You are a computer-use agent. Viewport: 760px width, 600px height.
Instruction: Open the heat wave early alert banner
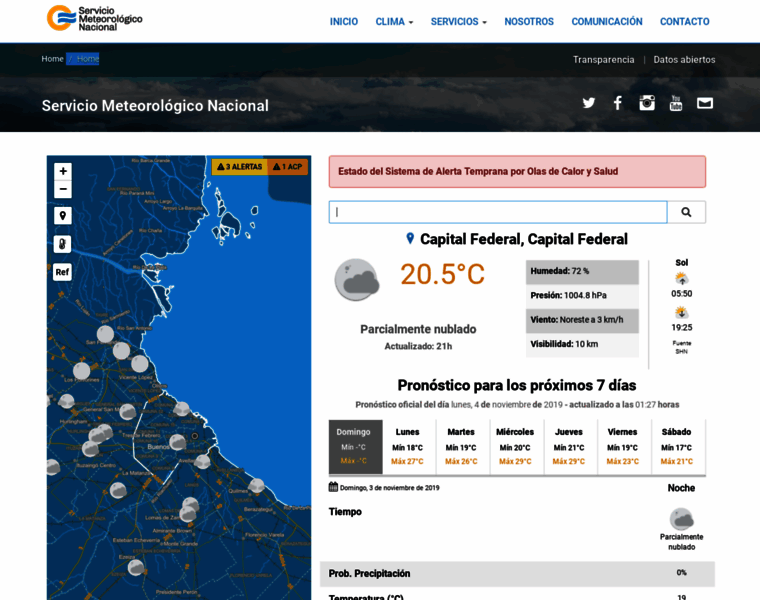click(517, 172)
